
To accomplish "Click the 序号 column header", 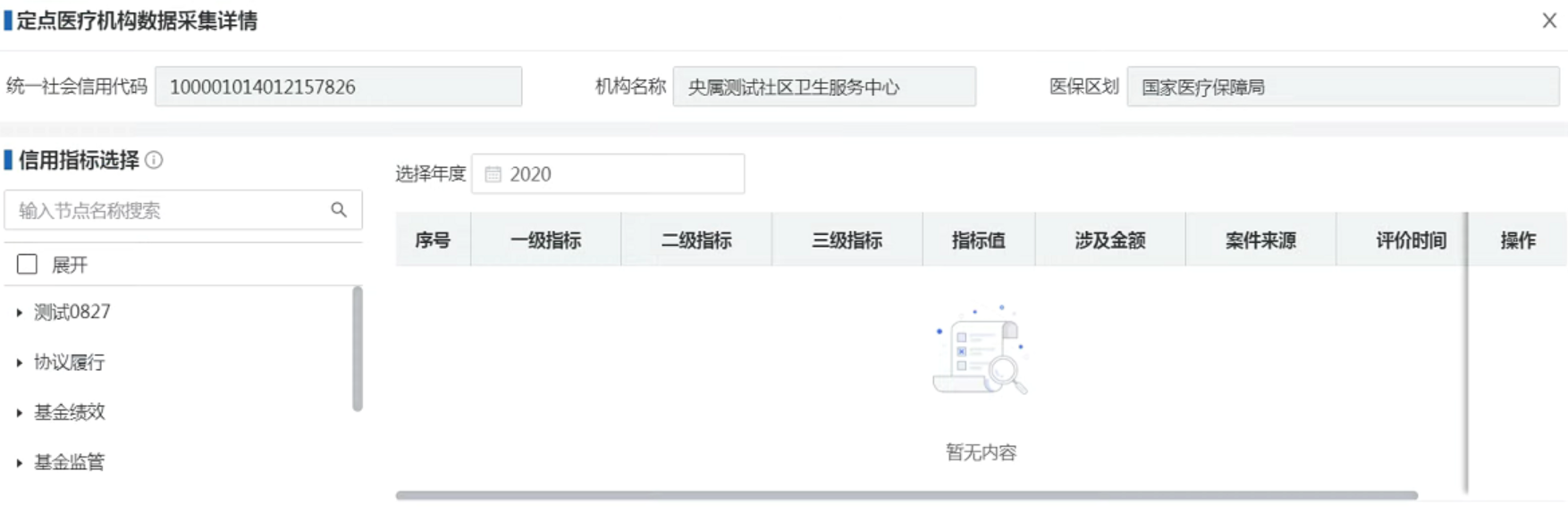I will pos(433,240).
